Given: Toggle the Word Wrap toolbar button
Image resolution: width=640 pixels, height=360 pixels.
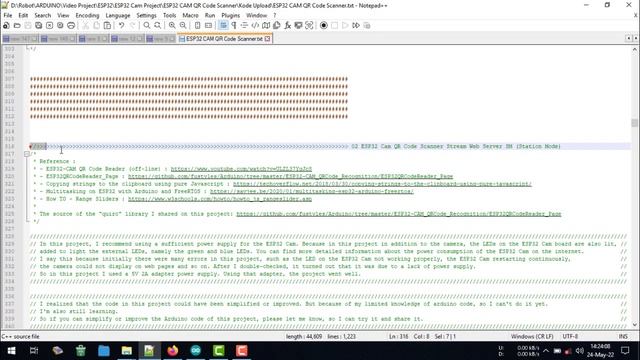Looking at the screenshot, I should coord(223,25).
